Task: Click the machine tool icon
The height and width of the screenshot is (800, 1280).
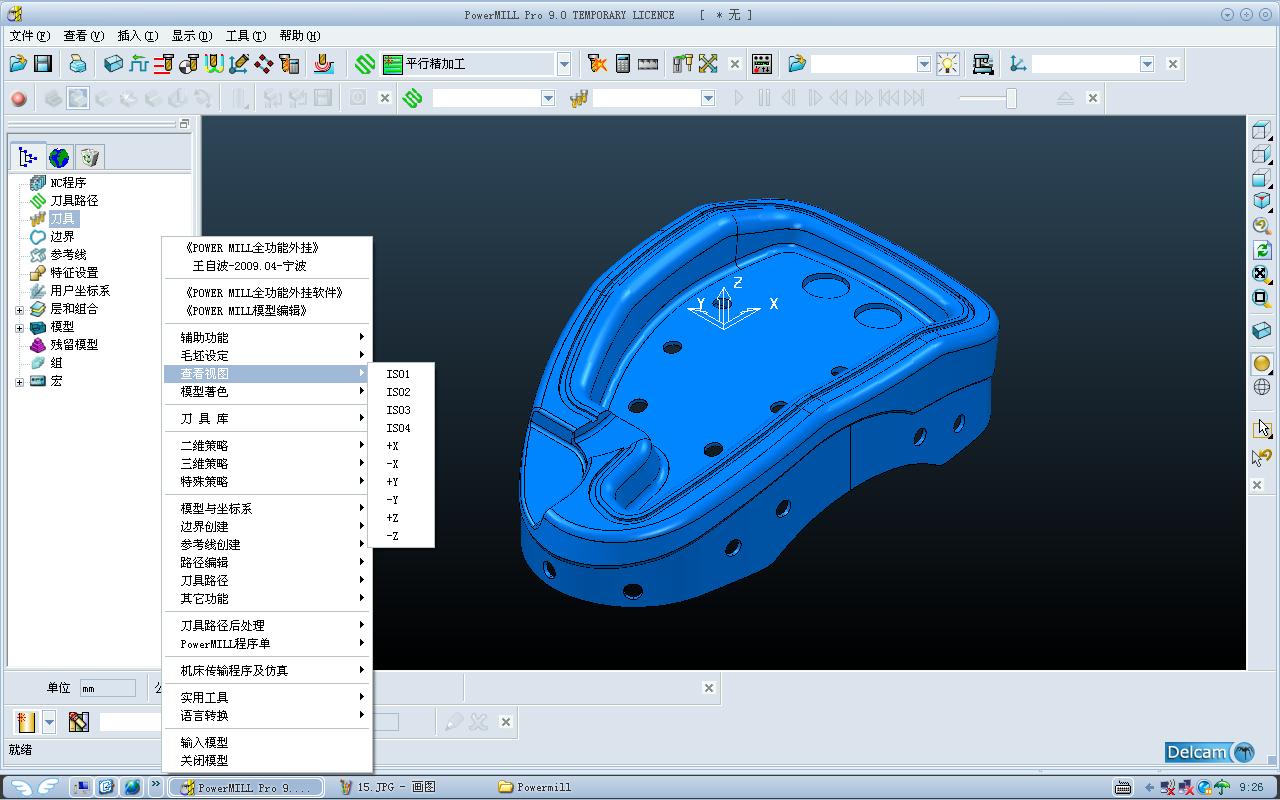Action: coord(983,64)
